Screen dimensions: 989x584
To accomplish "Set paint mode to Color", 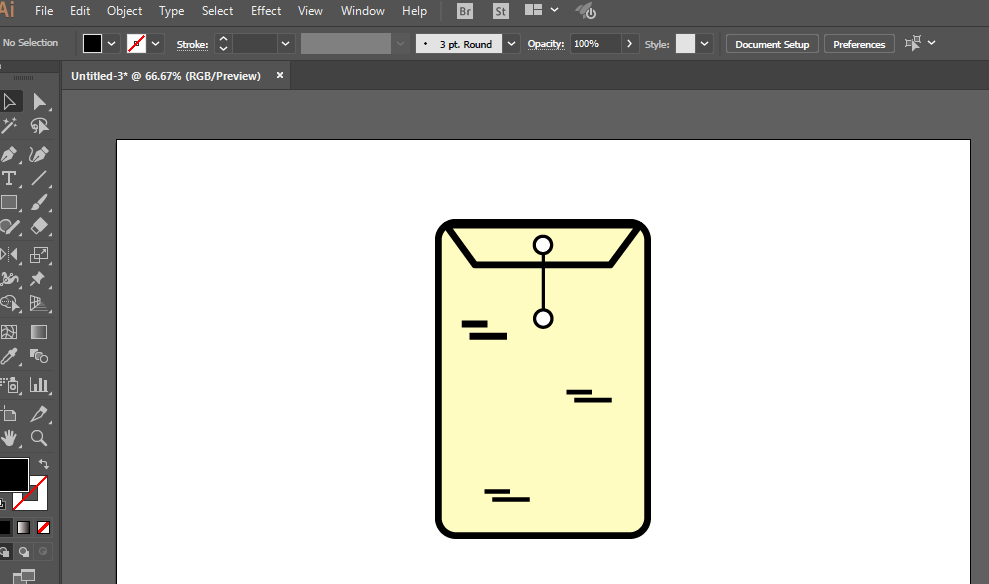I will [x=5, y=527].
